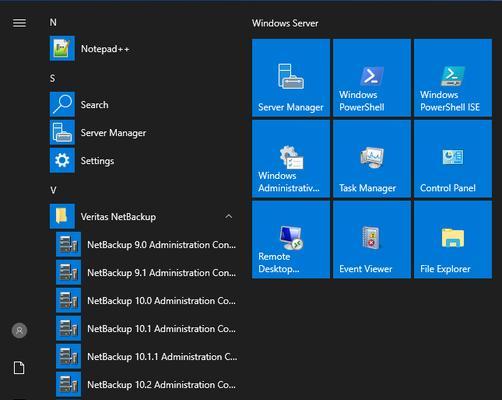Open the user account icon in sidebar

click(x=19, y=331)
